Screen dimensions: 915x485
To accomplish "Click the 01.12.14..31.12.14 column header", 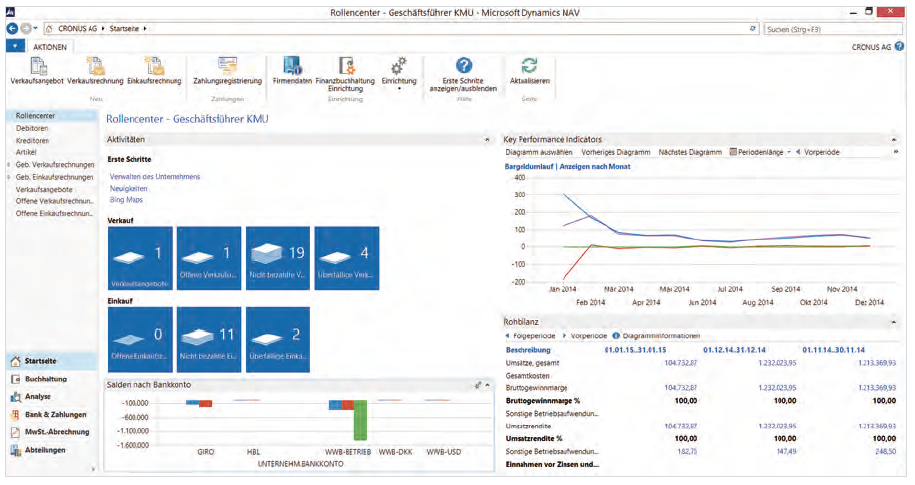I will pyautogui.click(x=734, y=350).
